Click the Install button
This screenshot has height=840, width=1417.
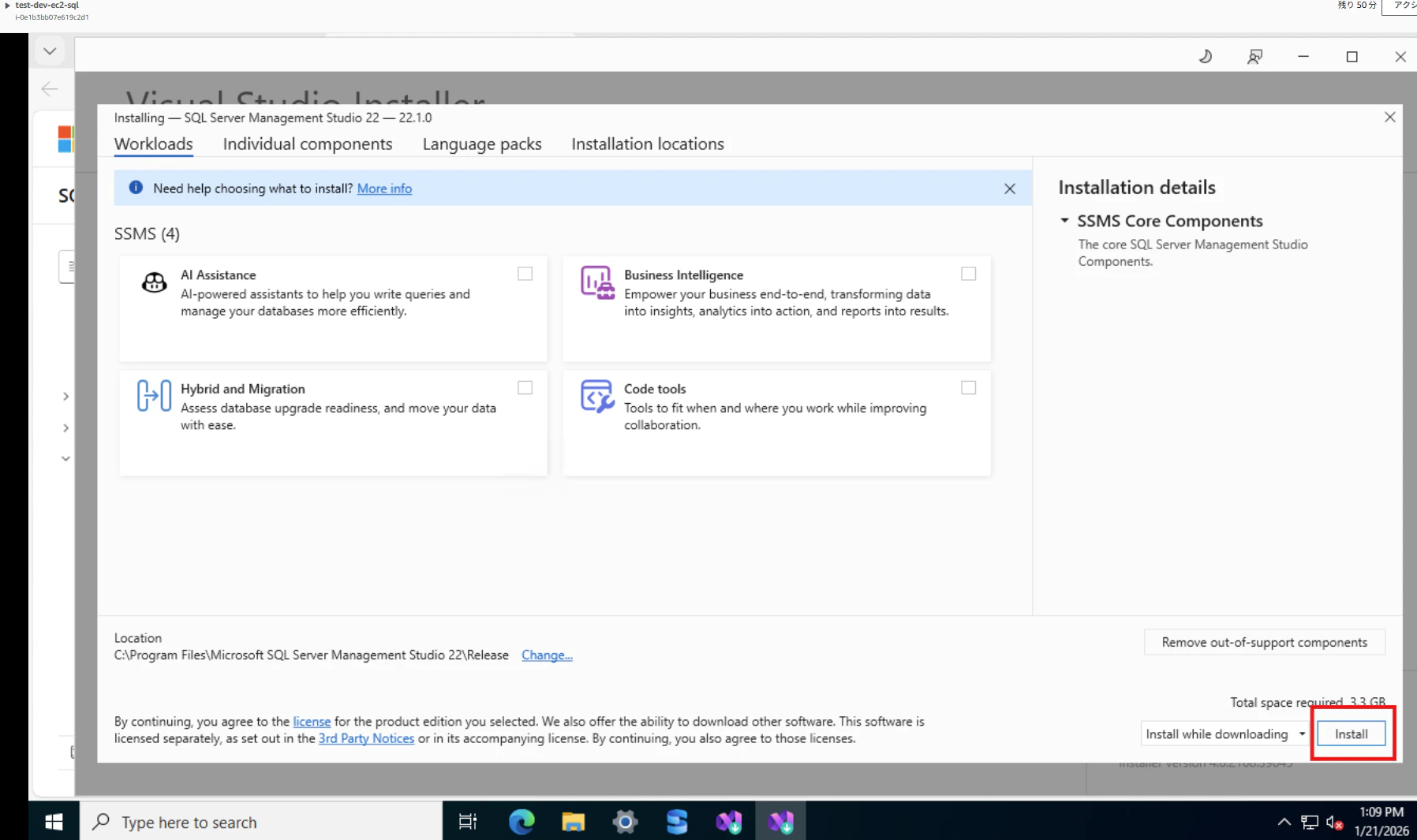point(1352,734)
